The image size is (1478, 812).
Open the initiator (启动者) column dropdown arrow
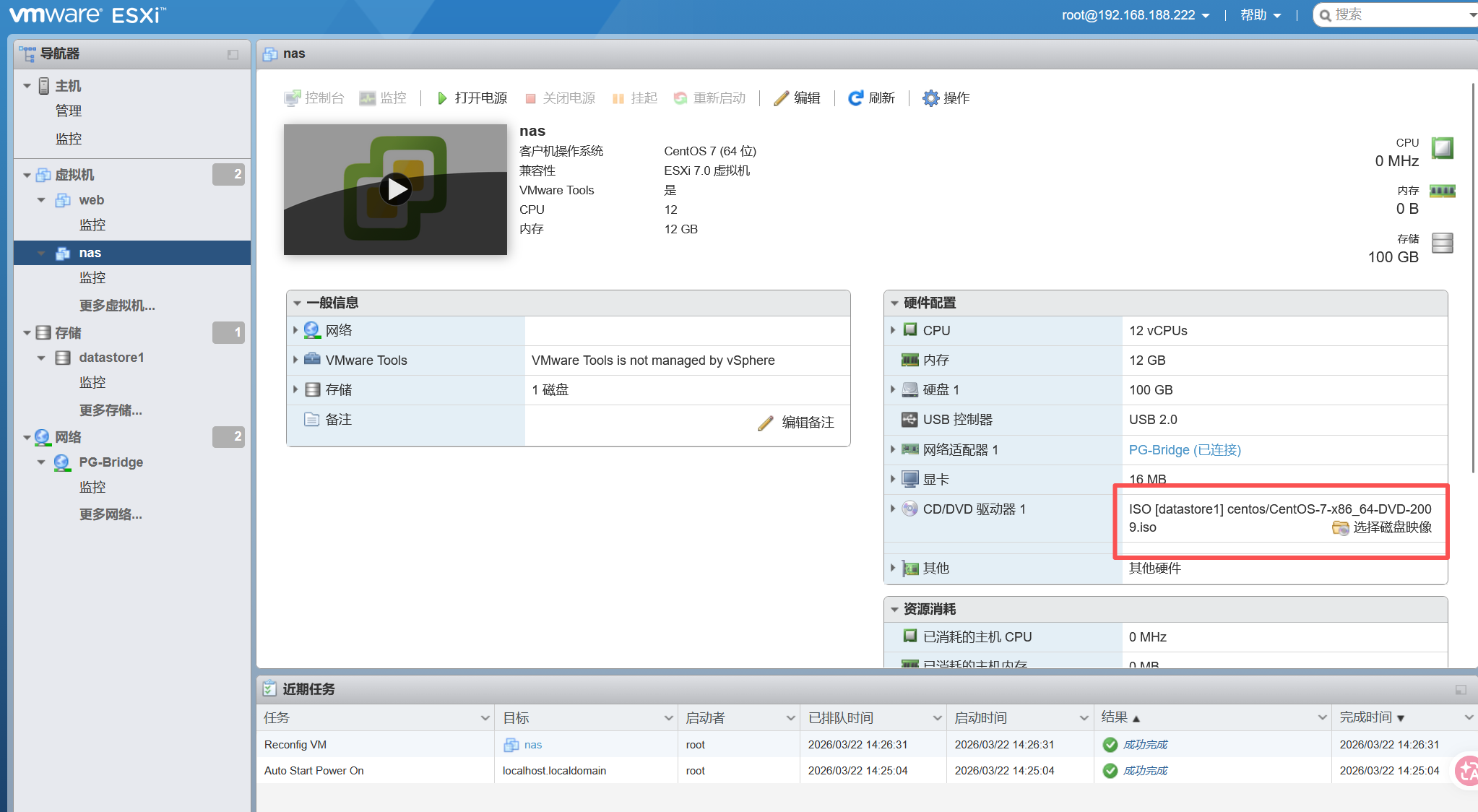(790, 718)
